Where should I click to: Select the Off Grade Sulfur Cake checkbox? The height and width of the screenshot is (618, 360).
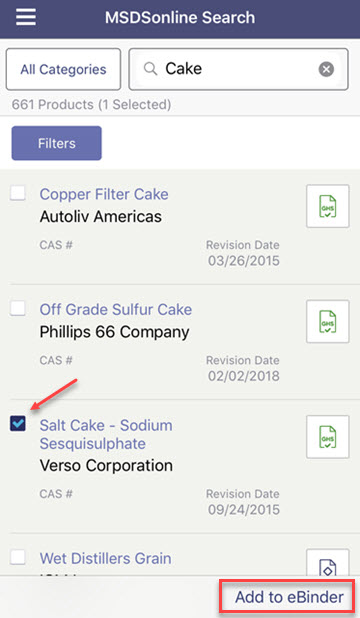(x=18, y=308)
